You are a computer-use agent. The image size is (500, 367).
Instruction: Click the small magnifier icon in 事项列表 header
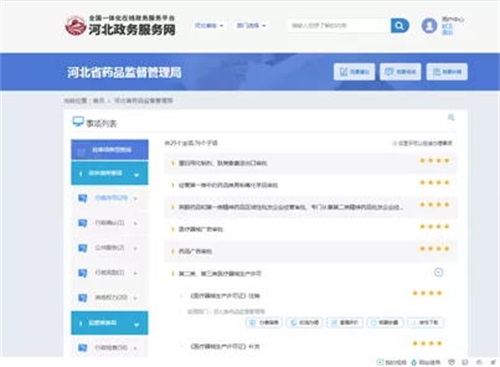tap(451, 117)
